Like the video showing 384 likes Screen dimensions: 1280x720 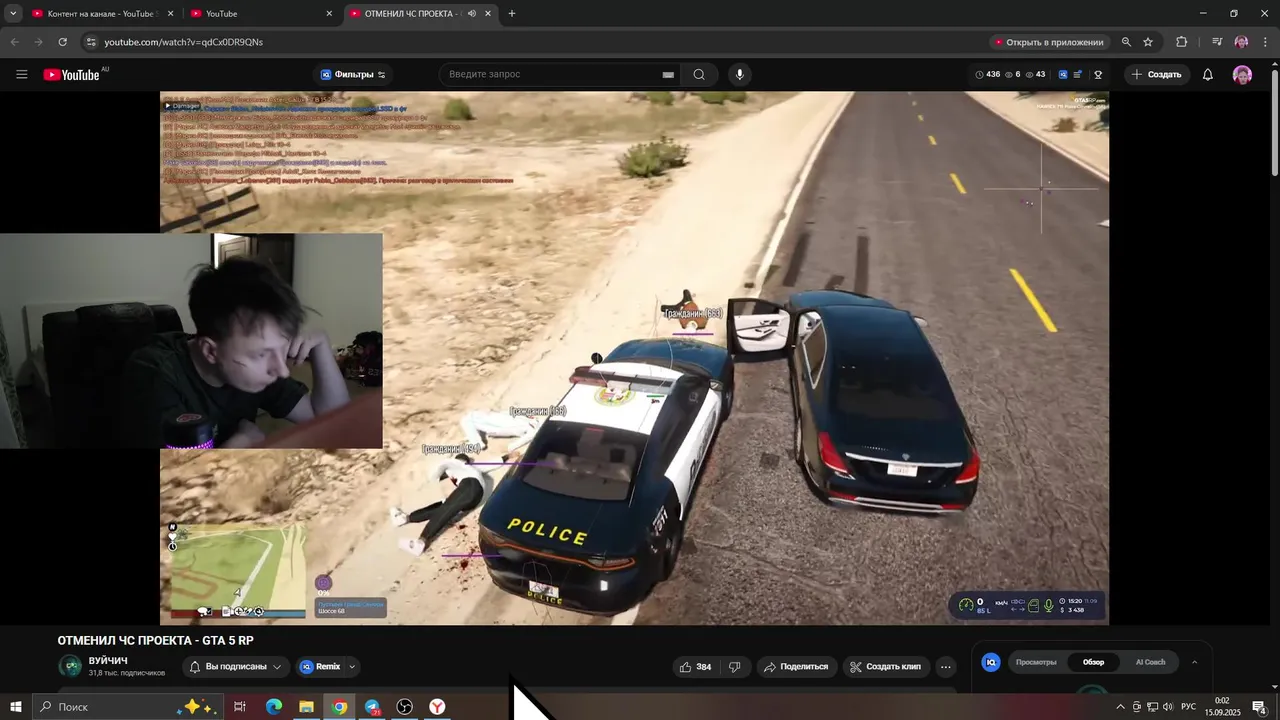coord(696,667)
